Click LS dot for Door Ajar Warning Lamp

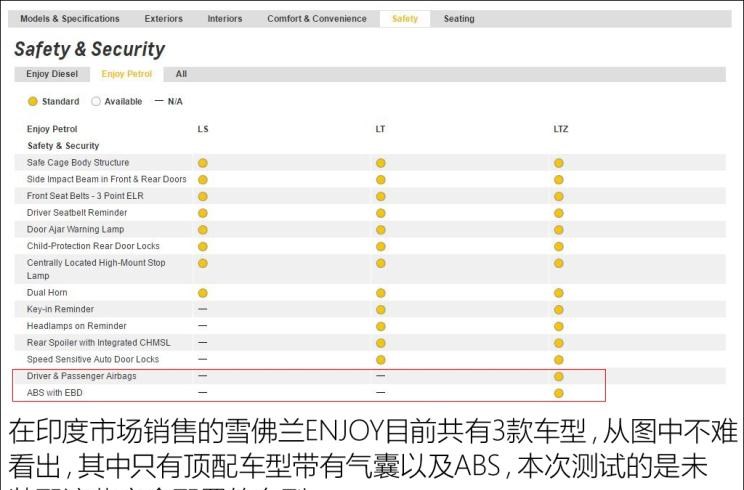[203, 230]
